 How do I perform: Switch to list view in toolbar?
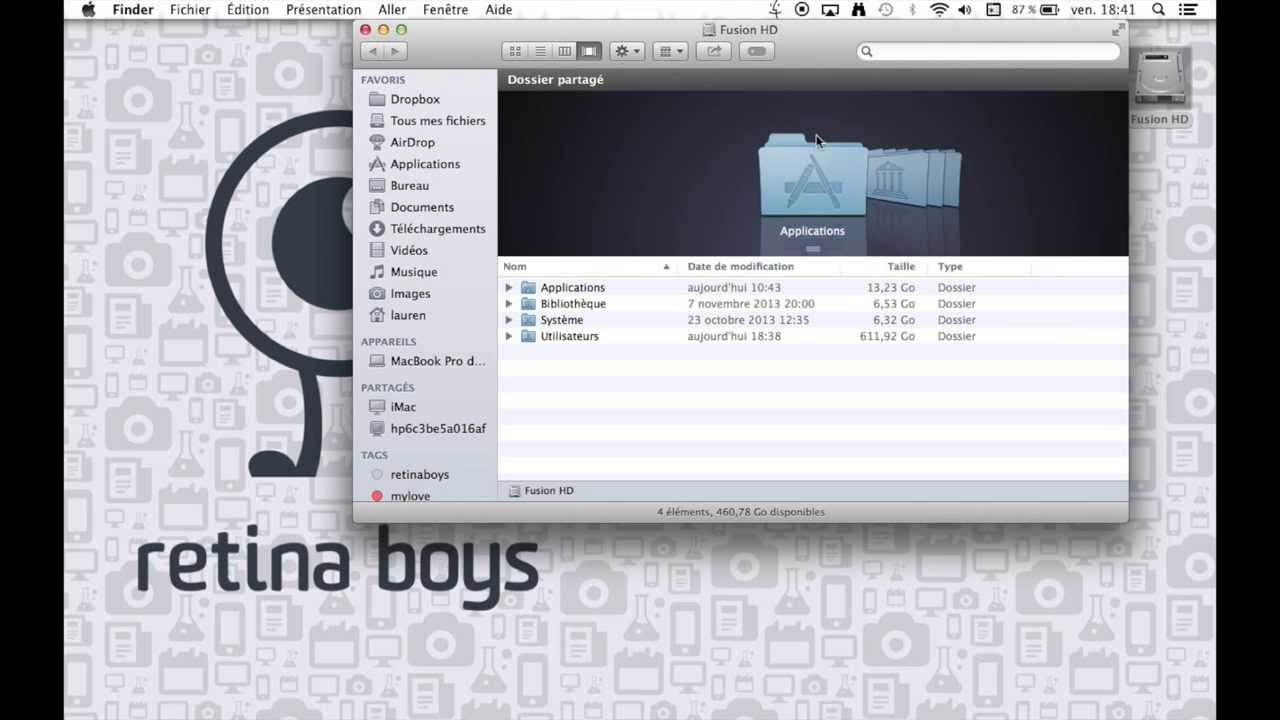(540, 51)
